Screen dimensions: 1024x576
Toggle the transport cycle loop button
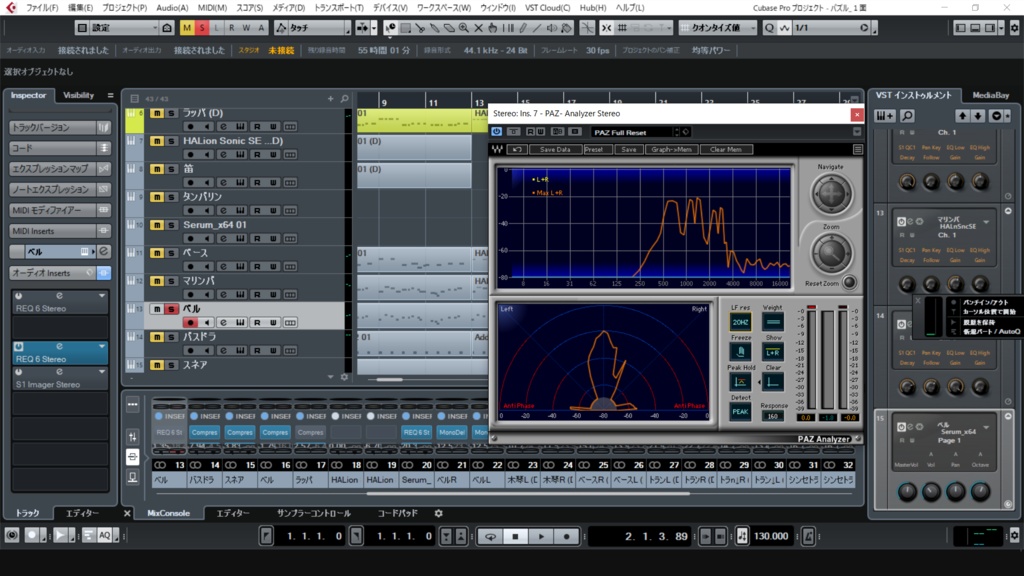pos(490,537)
